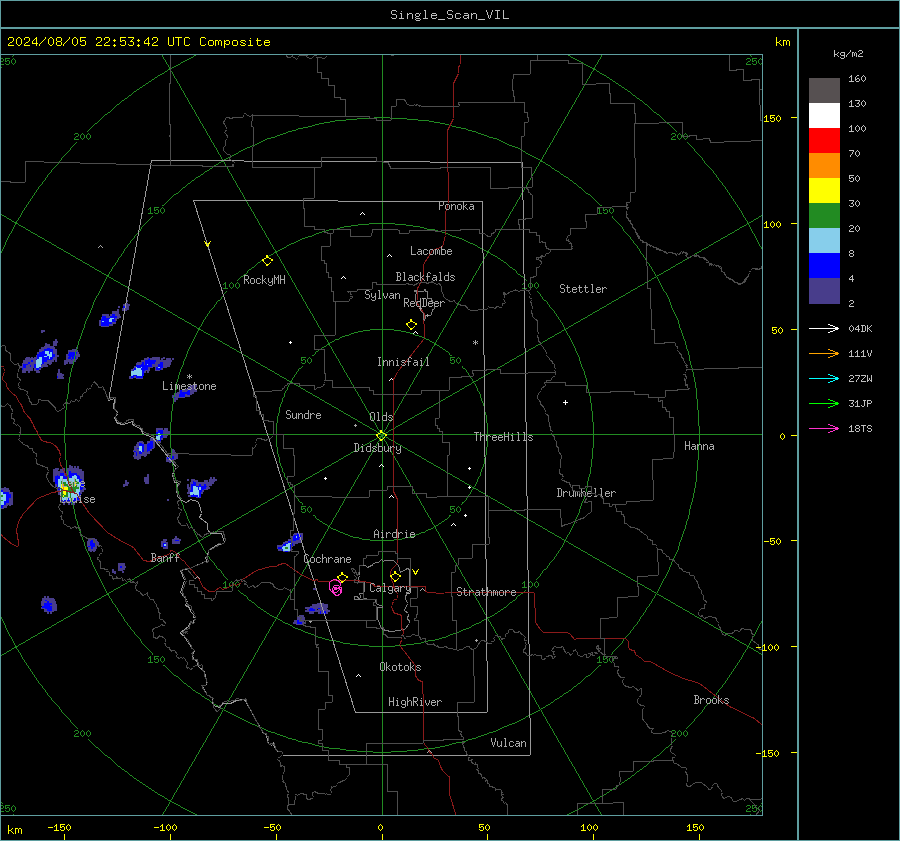Viewport: 900px width, 841px height.
Task: Click the Single_Scan_VIL title text
Action: click(x=449, y=15)
